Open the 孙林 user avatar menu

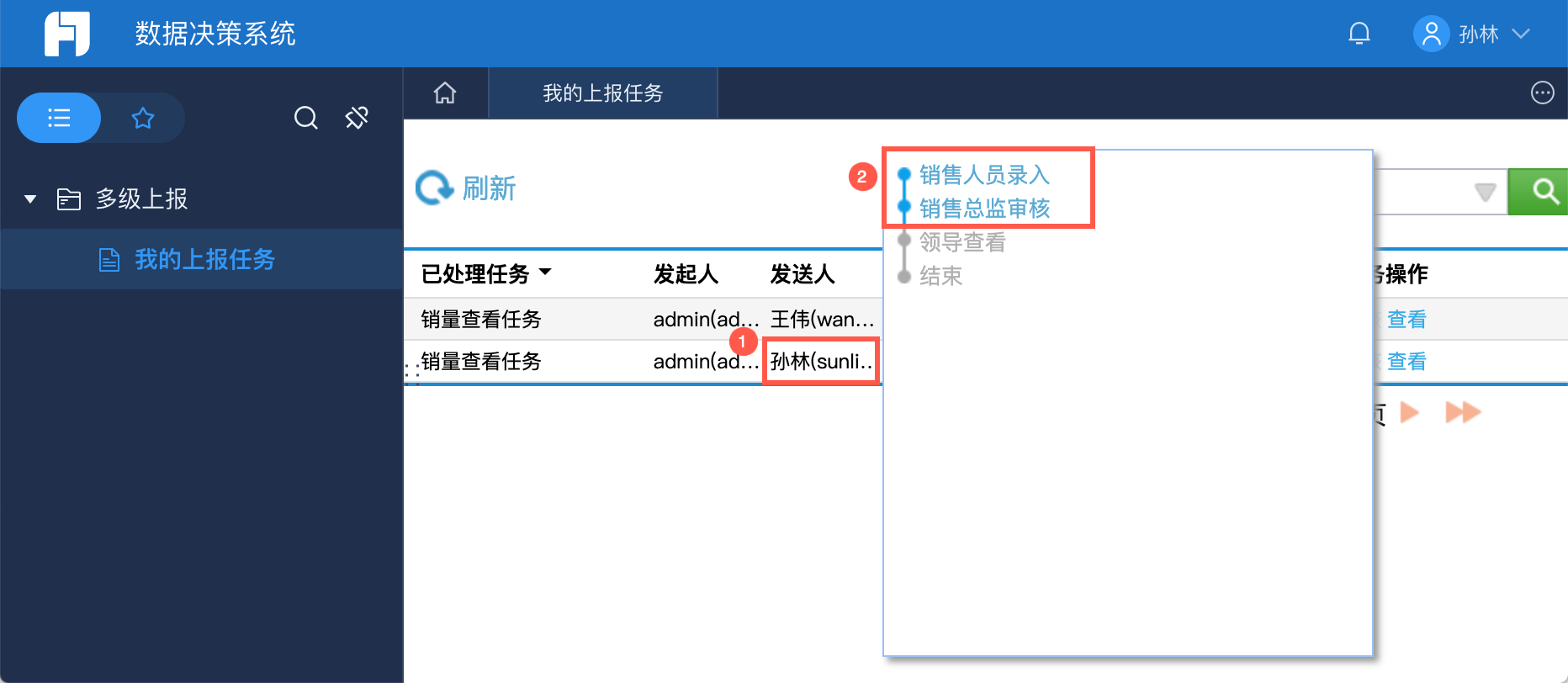1471,34
